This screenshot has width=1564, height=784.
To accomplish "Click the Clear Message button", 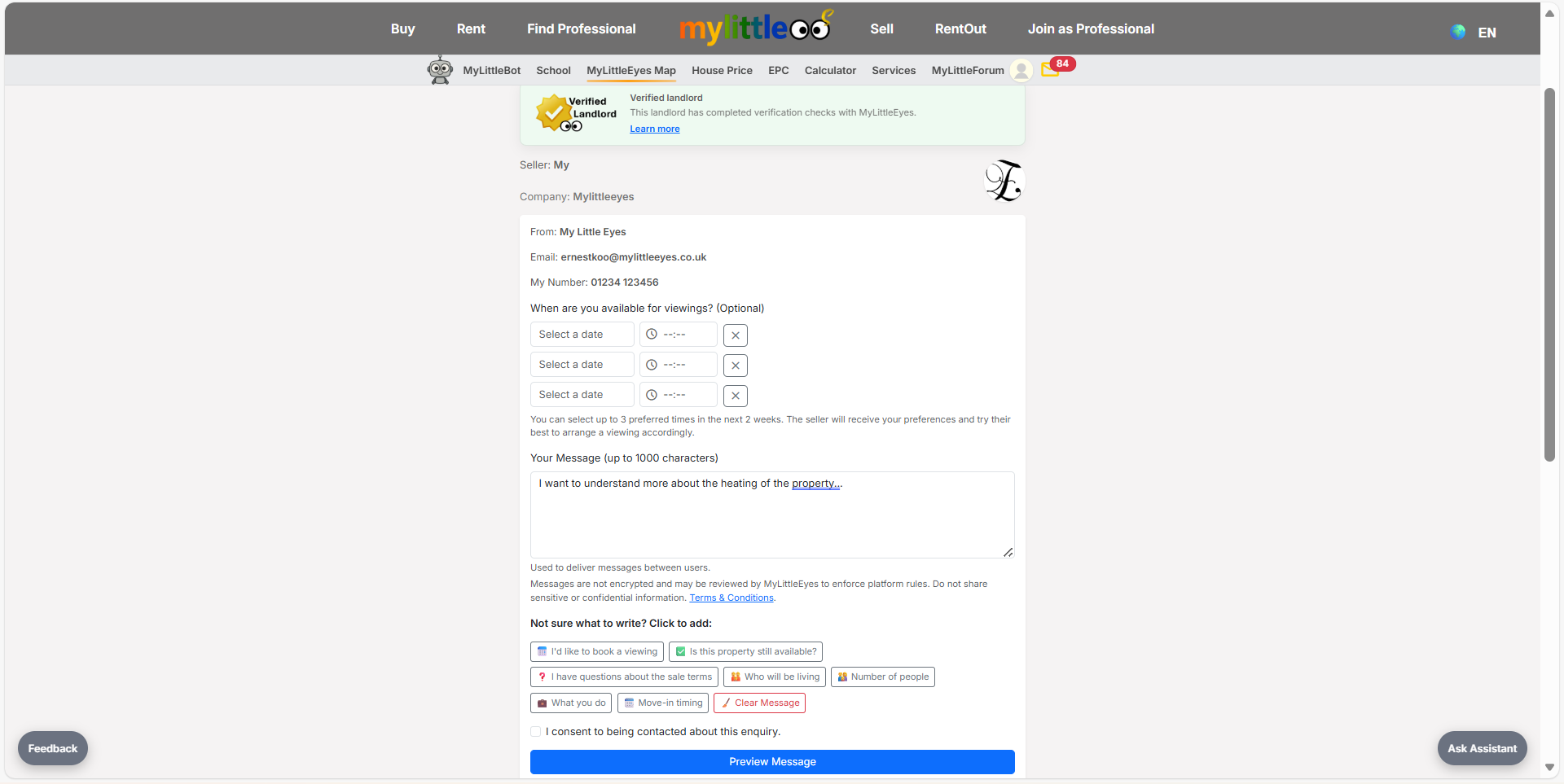I will point(759,703).
